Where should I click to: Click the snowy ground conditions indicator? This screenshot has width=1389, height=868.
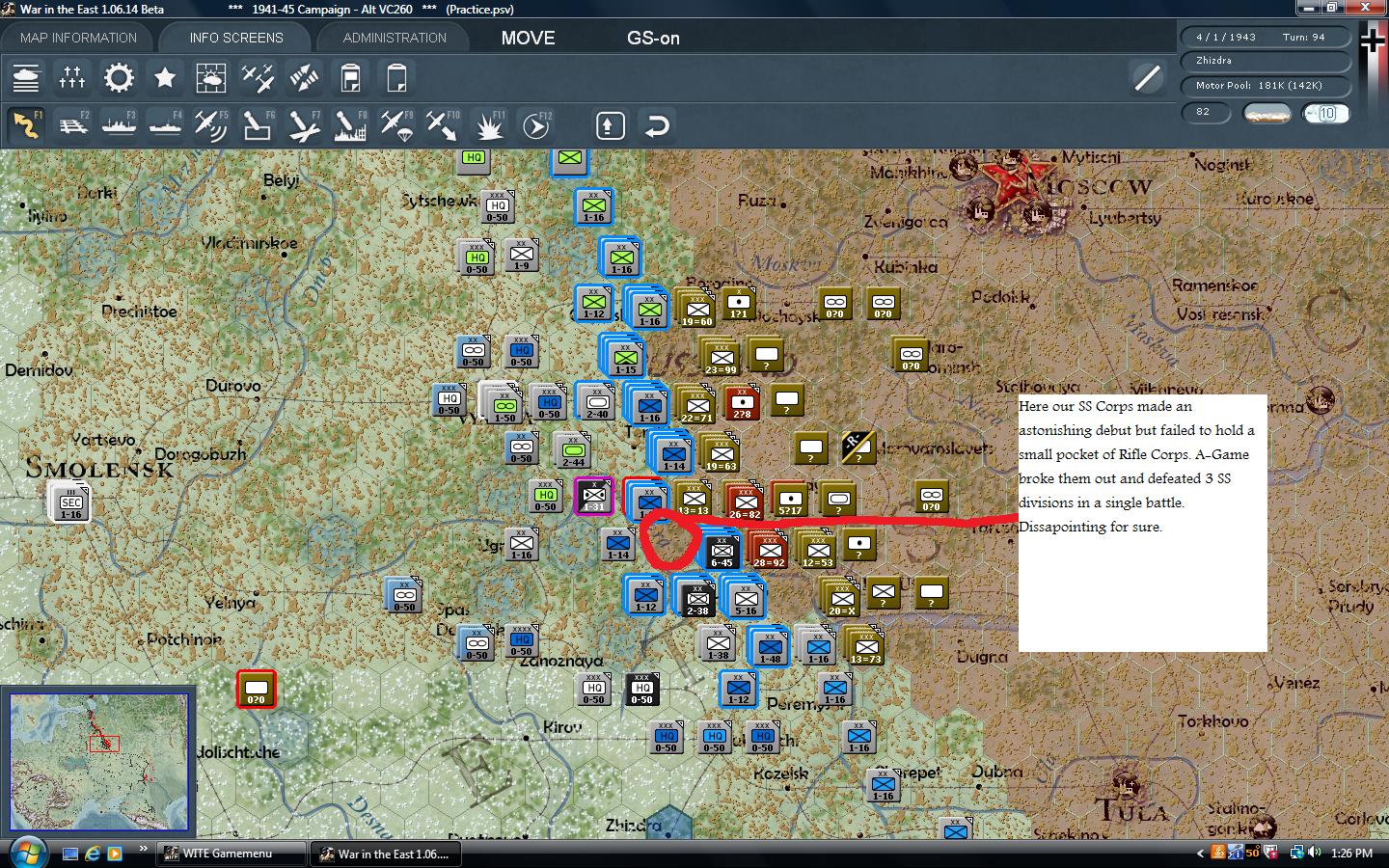1267,113
